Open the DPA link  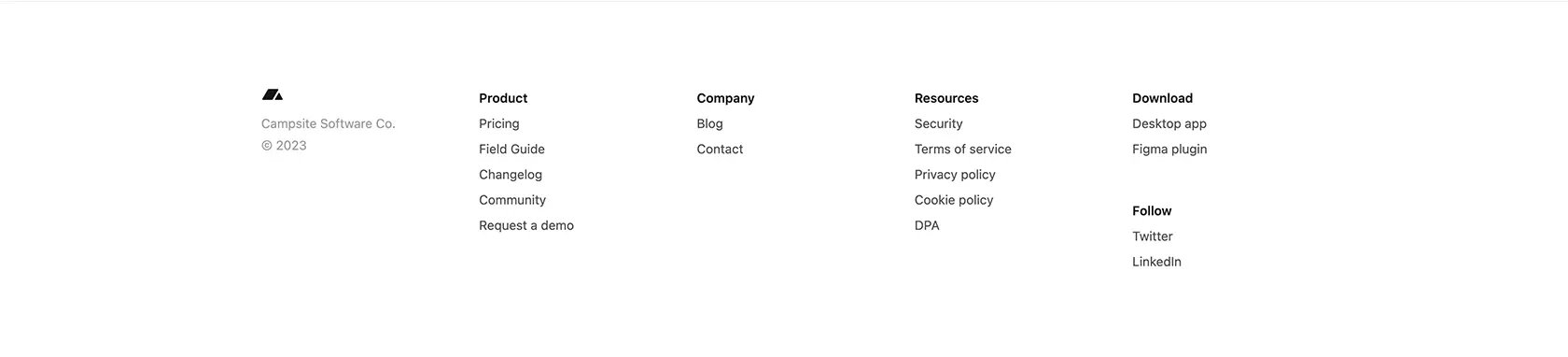click(x=927, y=225)
